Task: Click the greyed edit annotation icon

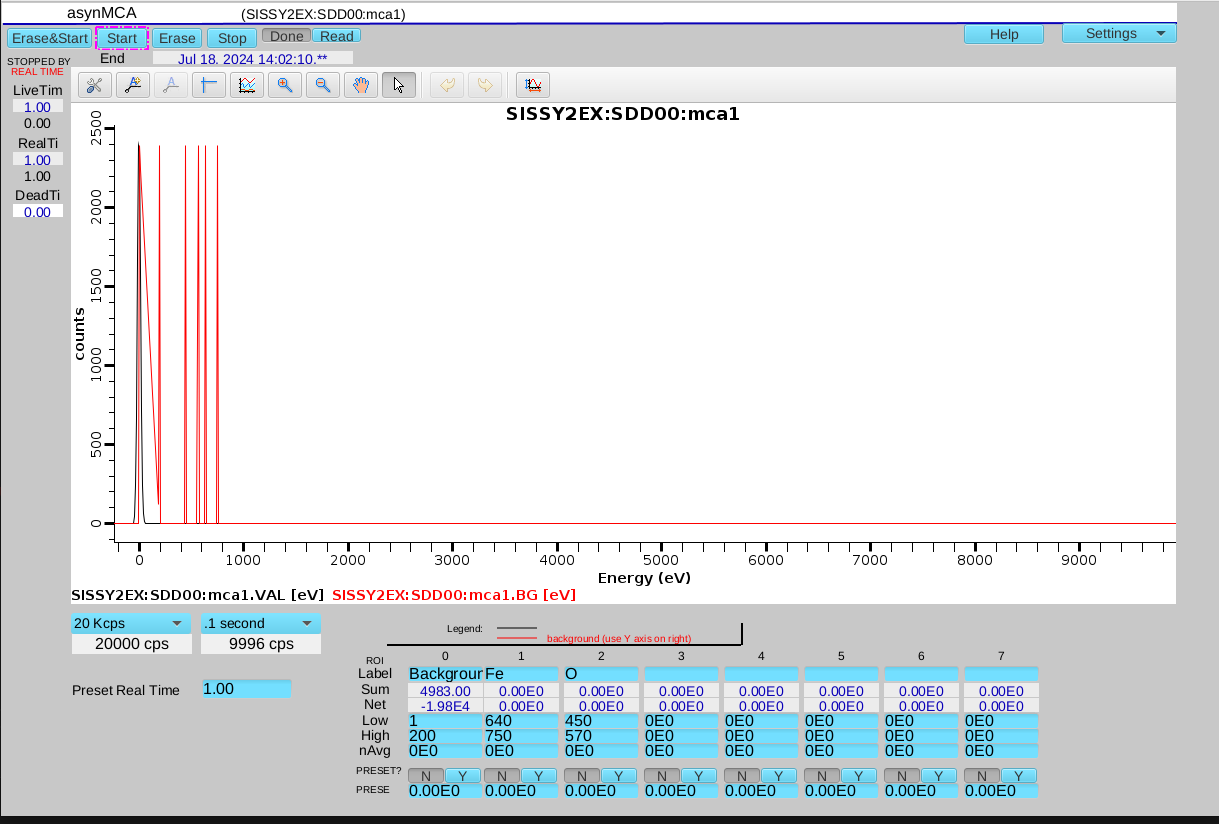Action: (170, 85)
